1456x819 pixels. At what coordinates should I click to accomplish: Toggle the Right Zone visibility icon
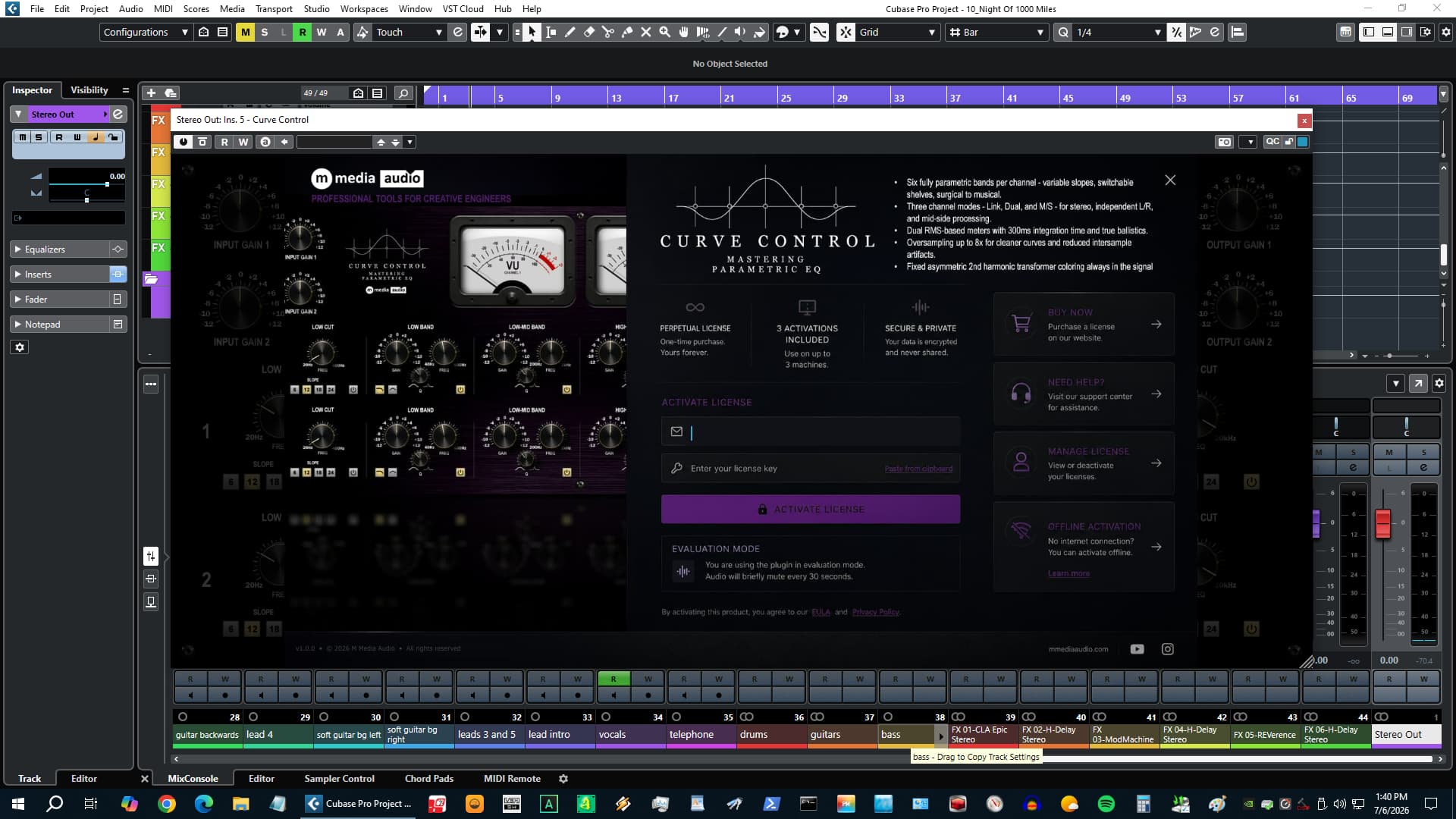tap(1407, 32)
